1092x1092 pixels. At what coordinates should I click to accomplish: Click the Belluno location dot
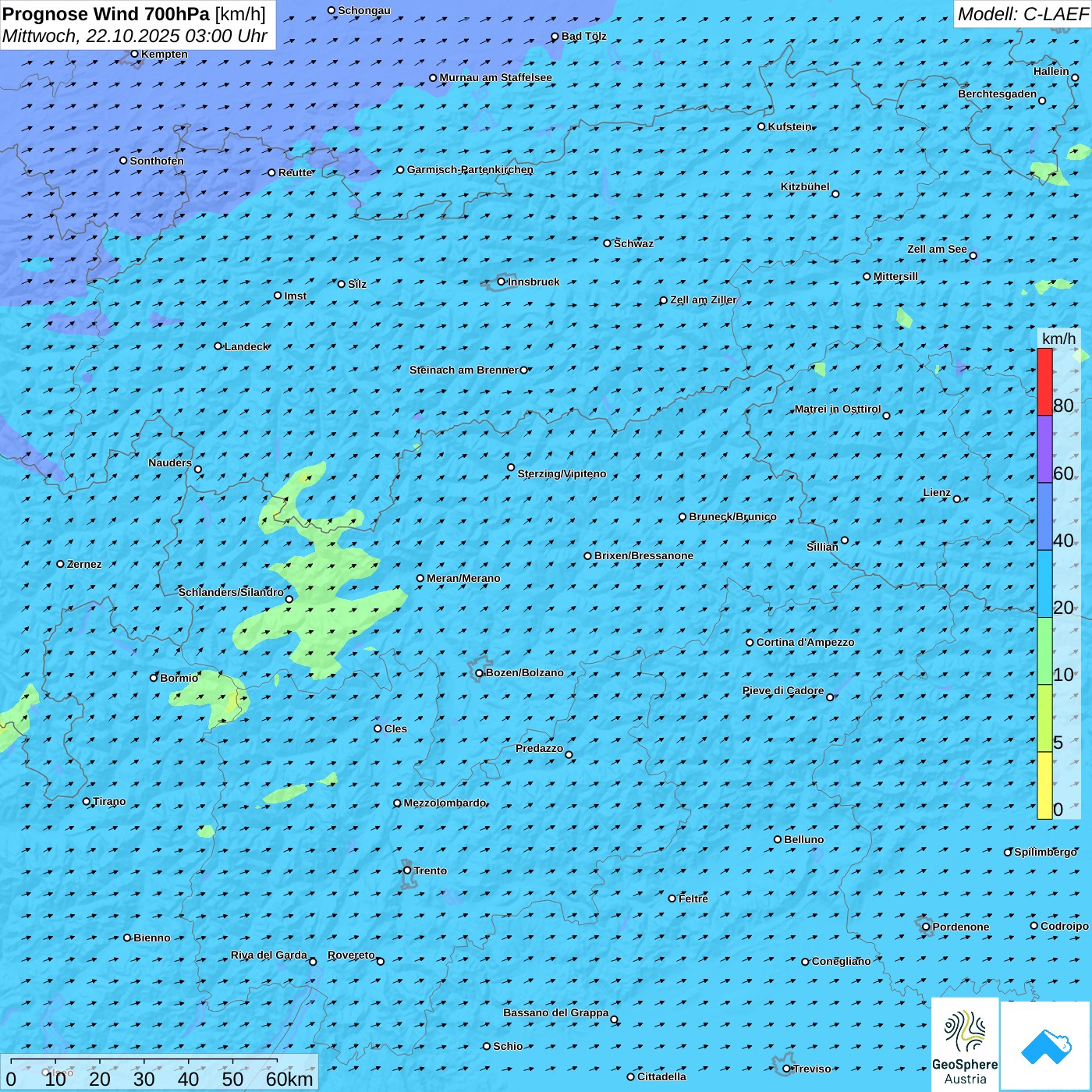(778, 839)
